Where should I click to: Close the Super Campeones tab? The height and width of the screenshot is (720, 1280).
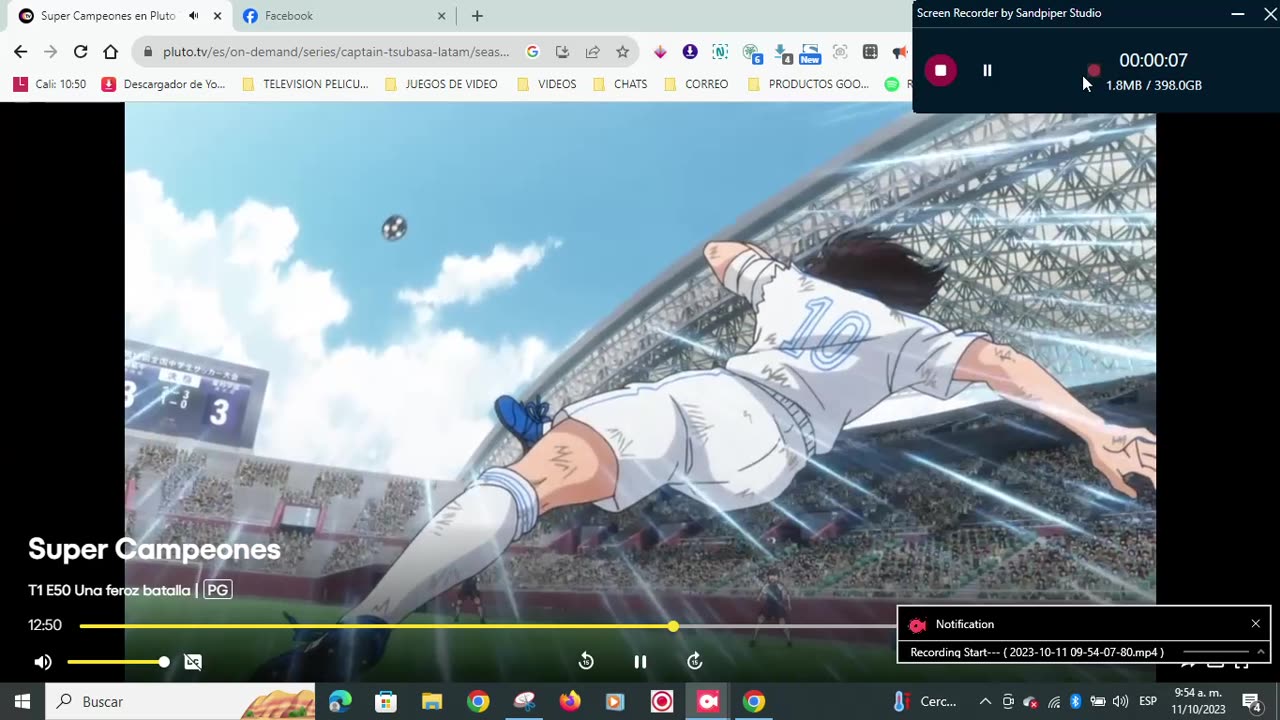click(x=217, y=16)
